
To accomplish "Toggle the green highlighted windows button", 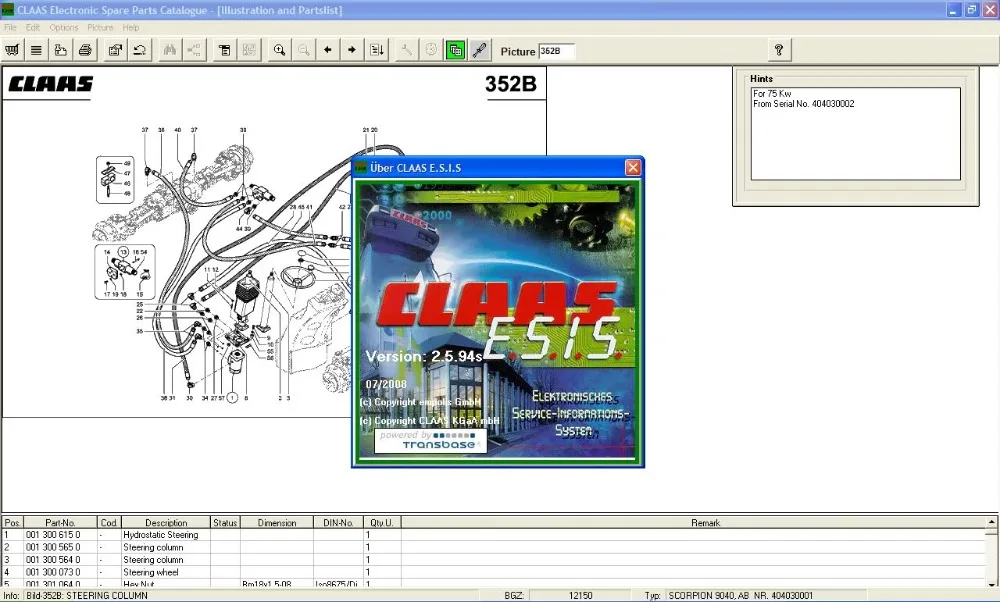I will pos(455,50).
